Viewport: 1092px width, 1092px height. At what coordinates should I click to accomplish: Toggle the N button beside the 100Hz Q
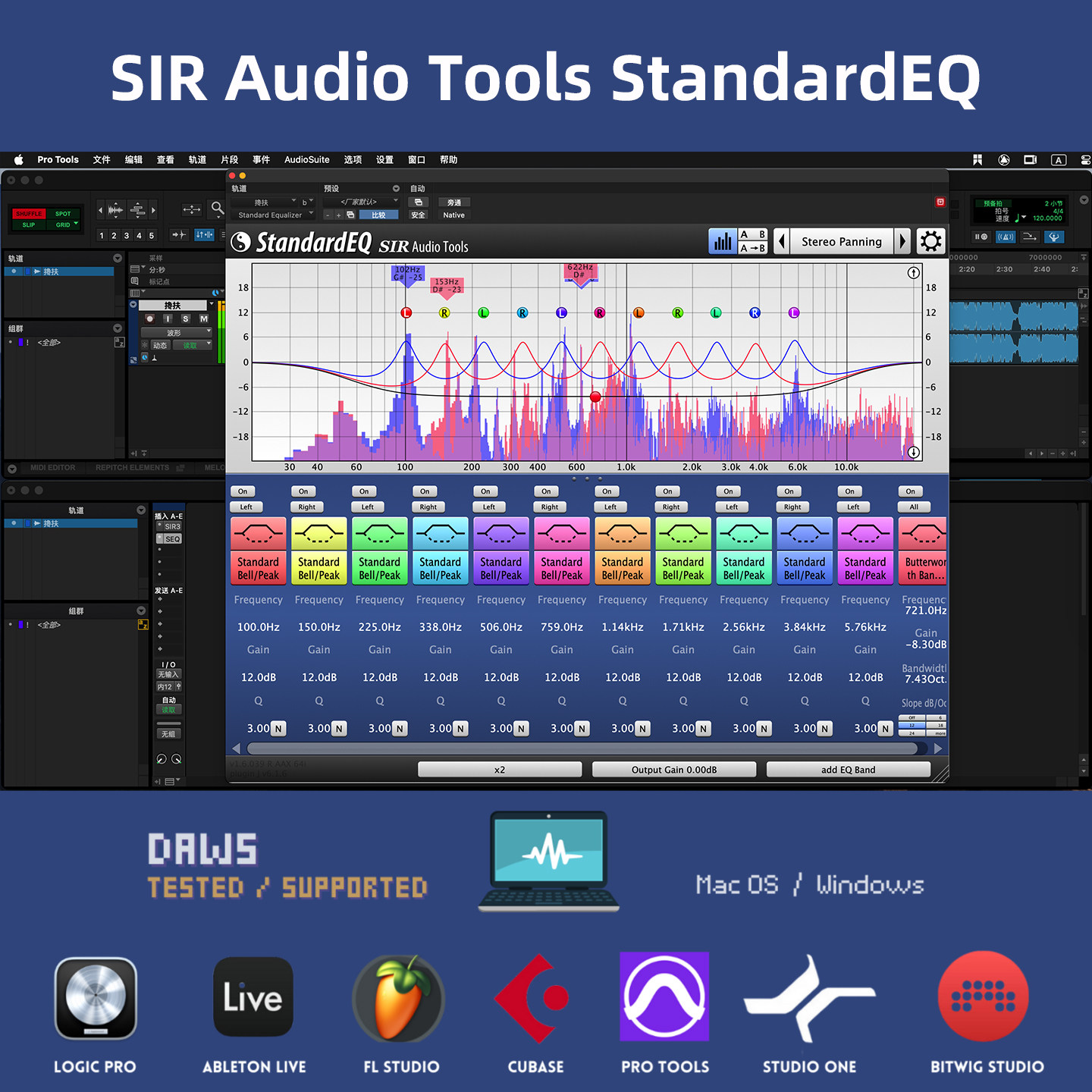(x=278, y=729)
